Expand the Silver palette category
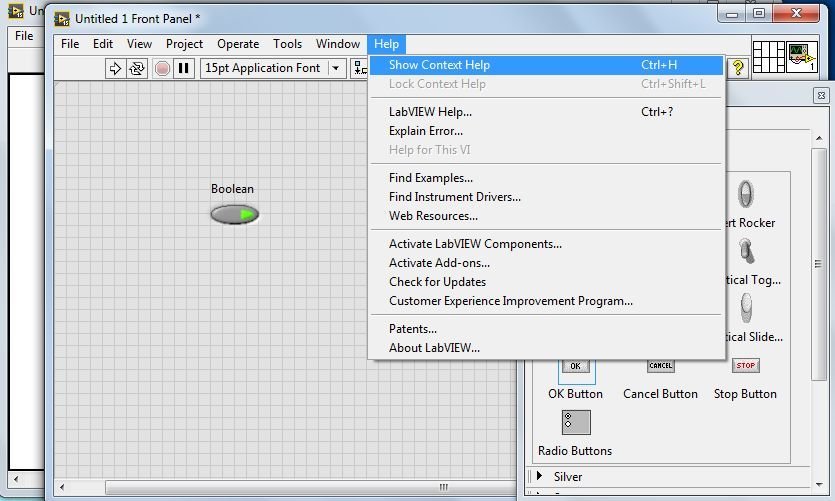 point(539,475)
